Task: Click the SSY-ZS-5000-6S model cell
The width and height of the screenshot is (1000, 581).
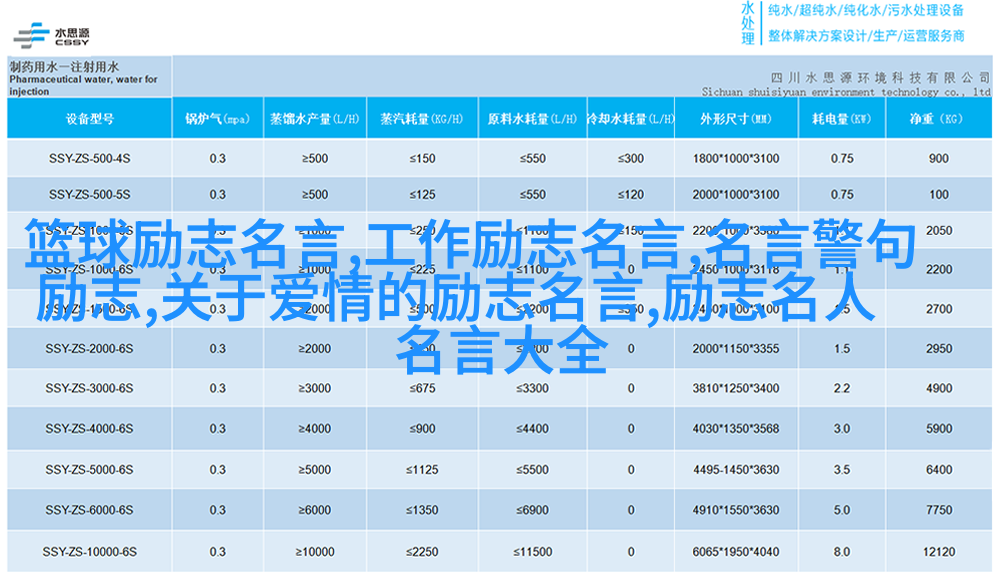Action: [x=89, y=470]
